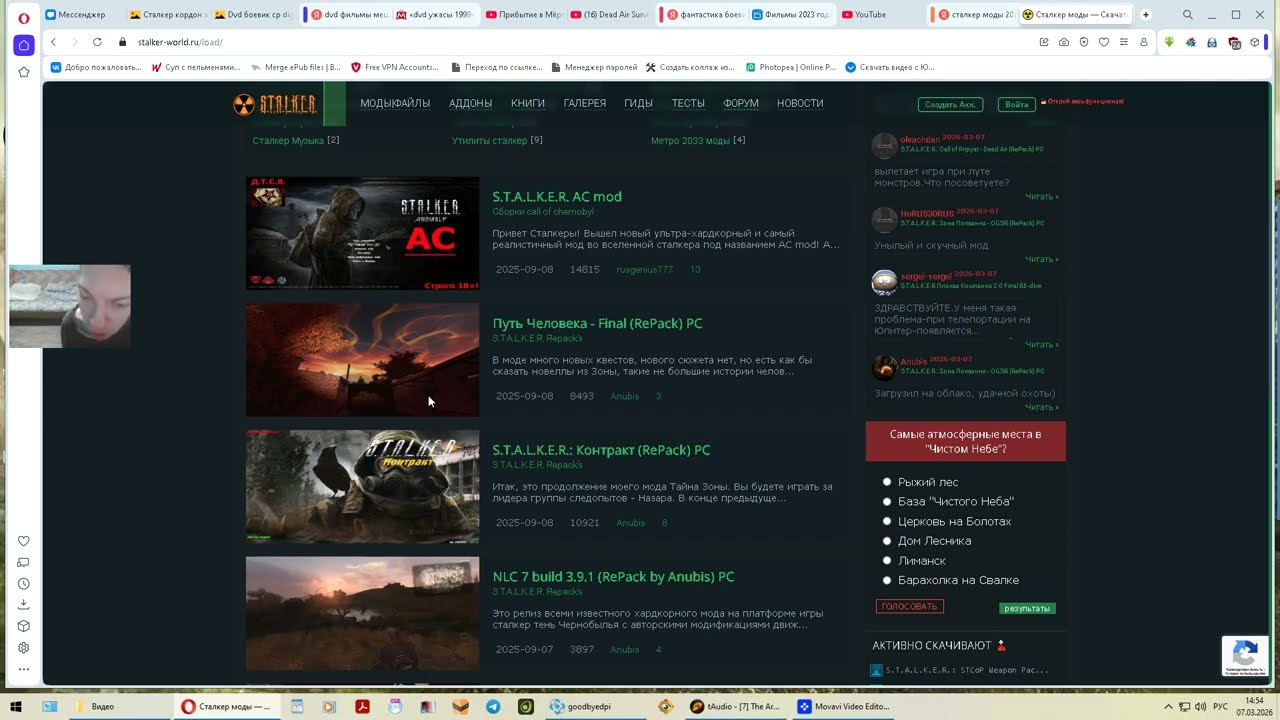This screenshot has height=720, width=1280.
Task: Click результаты poll button
Action: [x=1027, y=608]
